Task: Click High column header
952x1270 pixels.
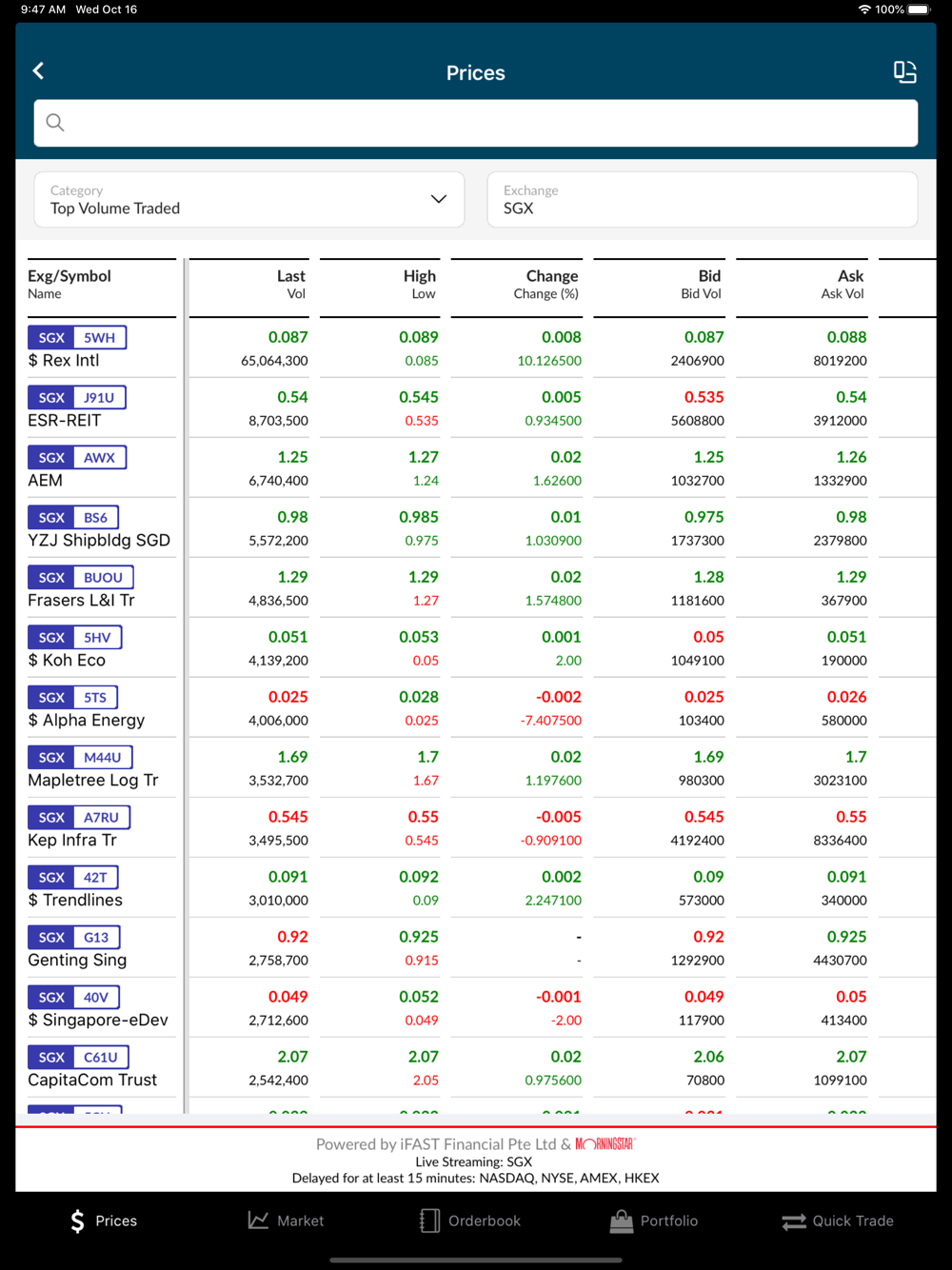Action: 420,276
